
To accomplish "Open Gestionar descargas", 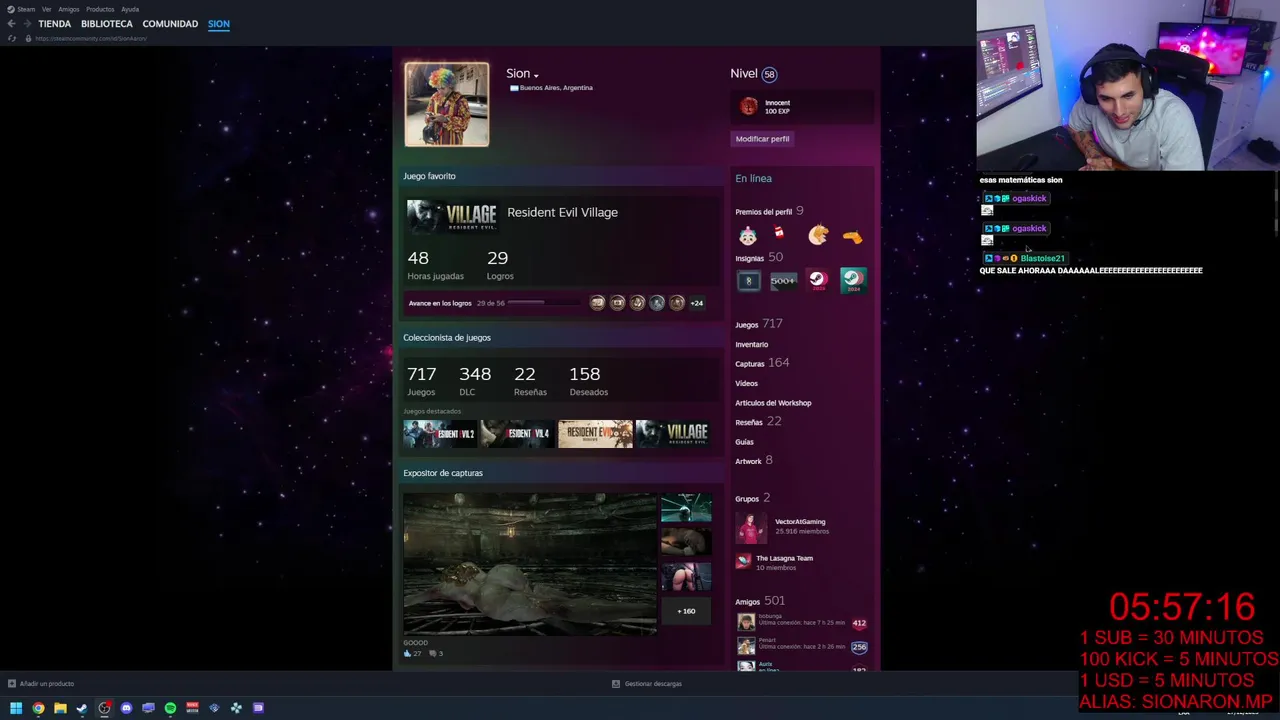I will click(x=647, y=684).
